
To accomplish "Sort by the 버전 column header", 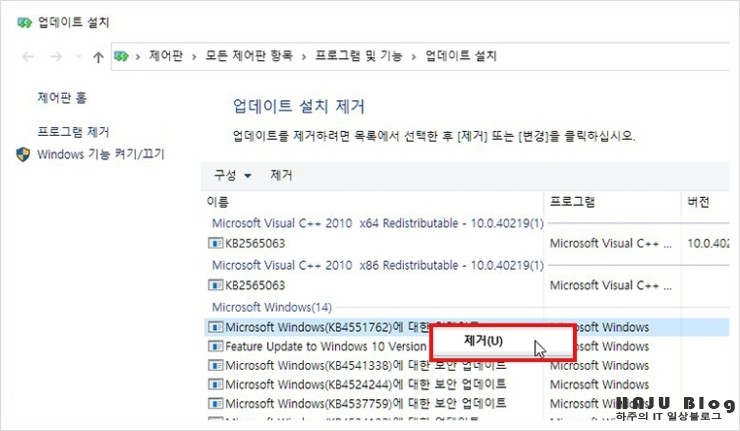I will click(x=698, y=202).
